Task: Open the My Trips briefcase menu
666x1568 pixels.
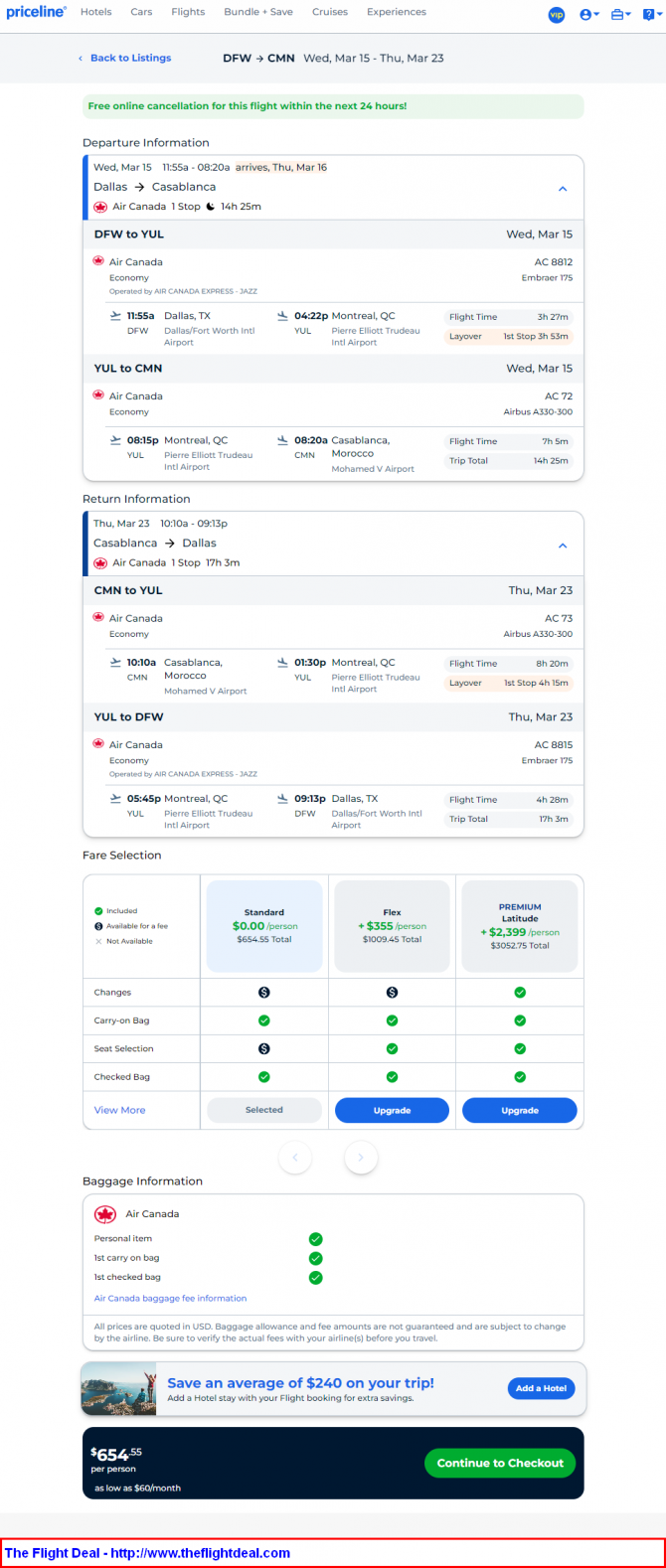Action: (620, 15)
